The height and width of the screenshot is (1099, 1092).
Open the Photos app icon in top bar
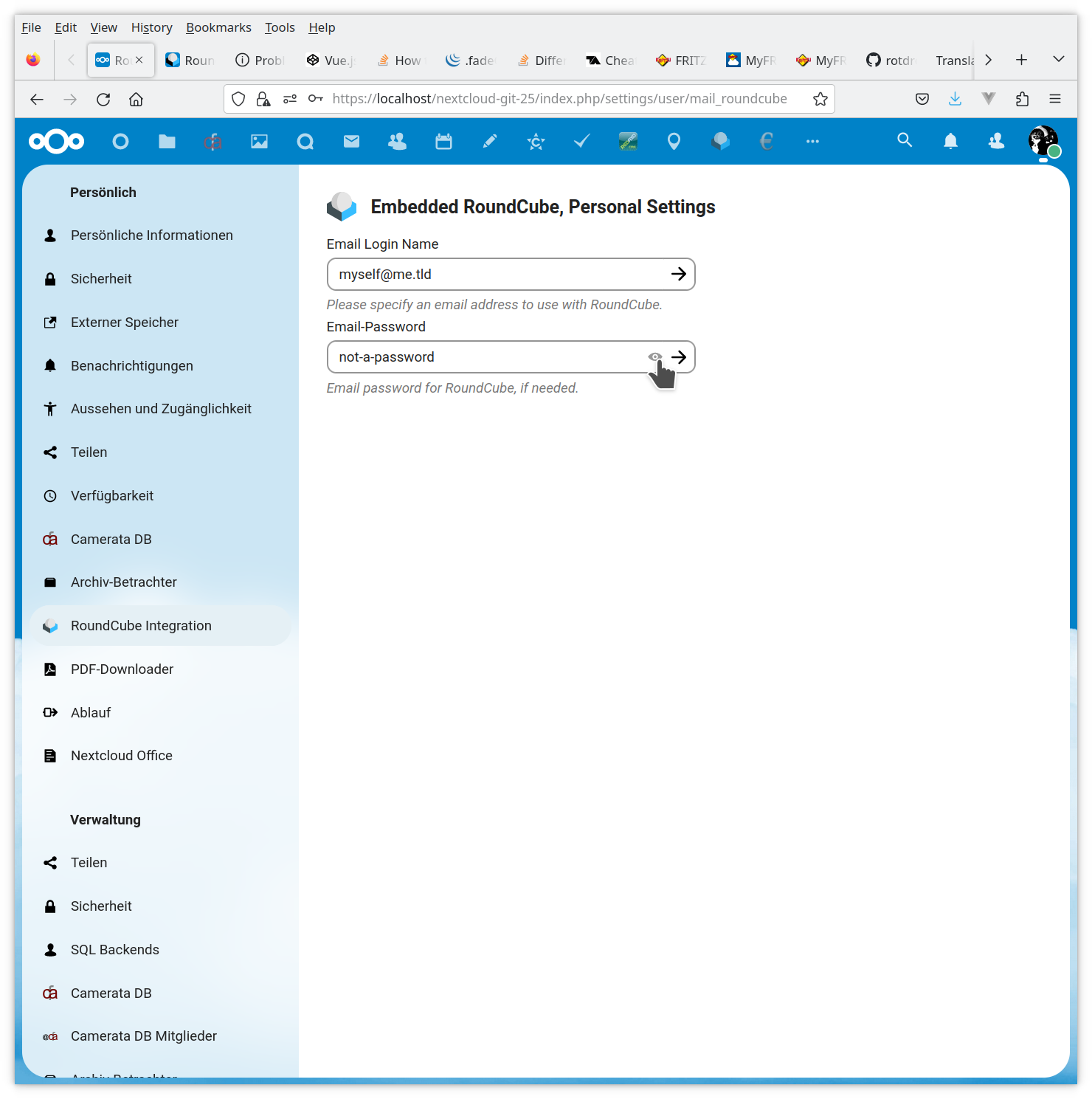pyautogui.click(x=259, y=141)
